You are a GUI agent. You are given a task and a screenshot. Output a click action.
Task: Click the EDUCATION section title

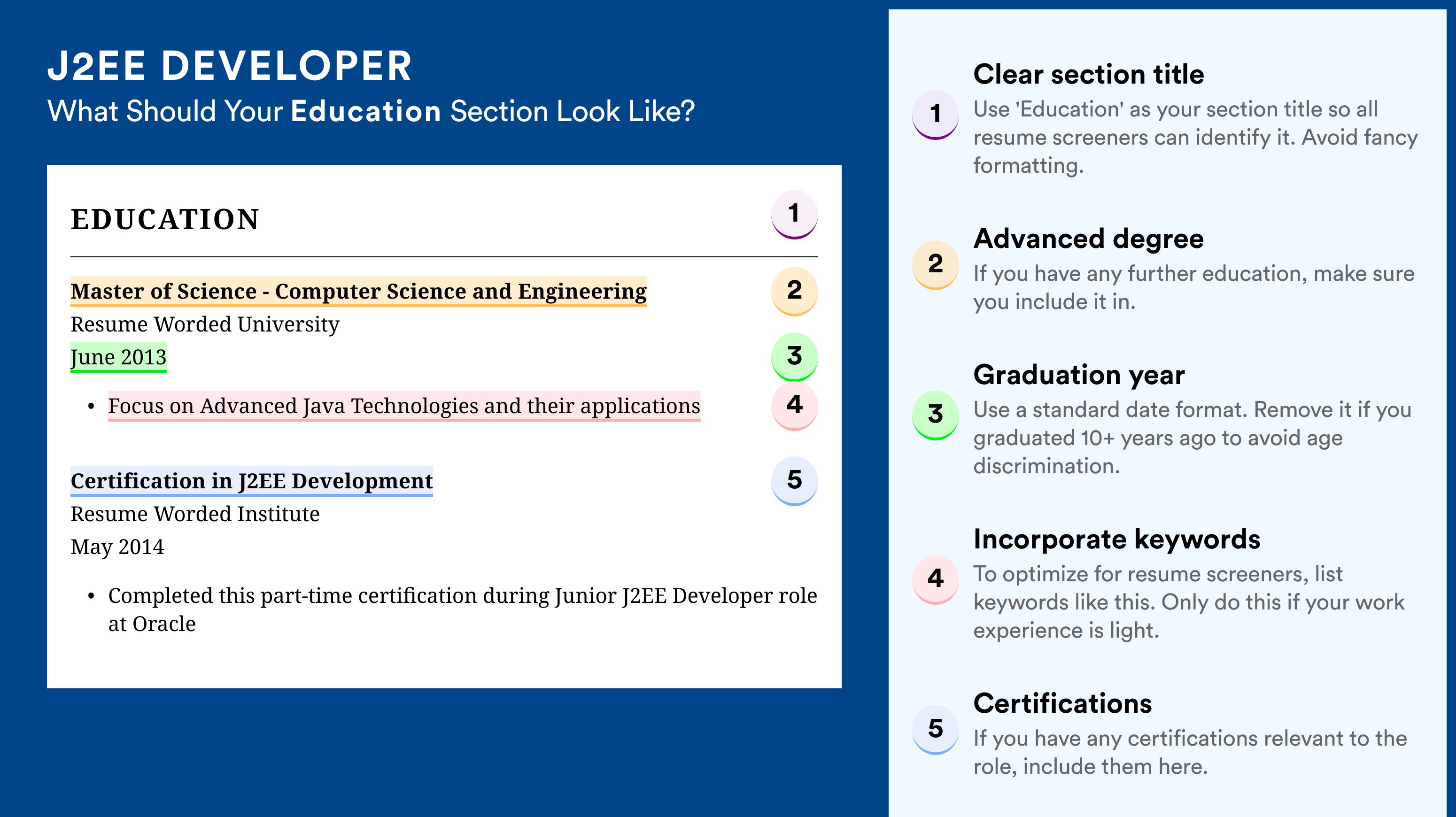[x=164, y=219]
